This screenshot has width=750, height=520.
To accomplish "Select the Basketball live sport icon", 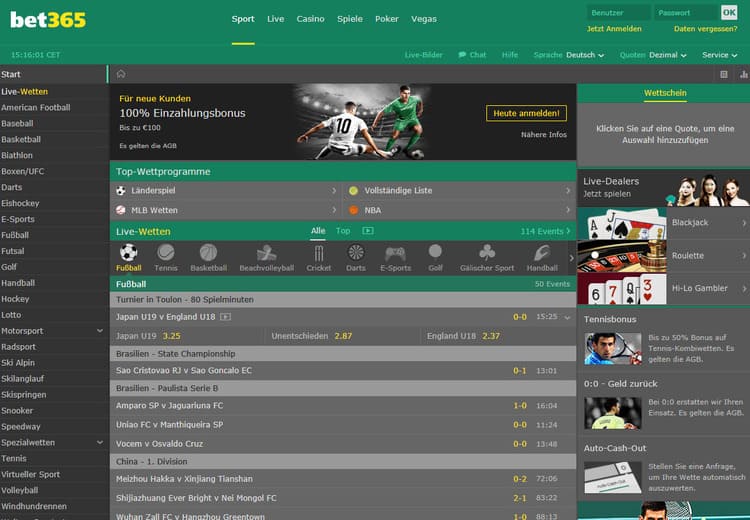I will (x=209, y=252).
